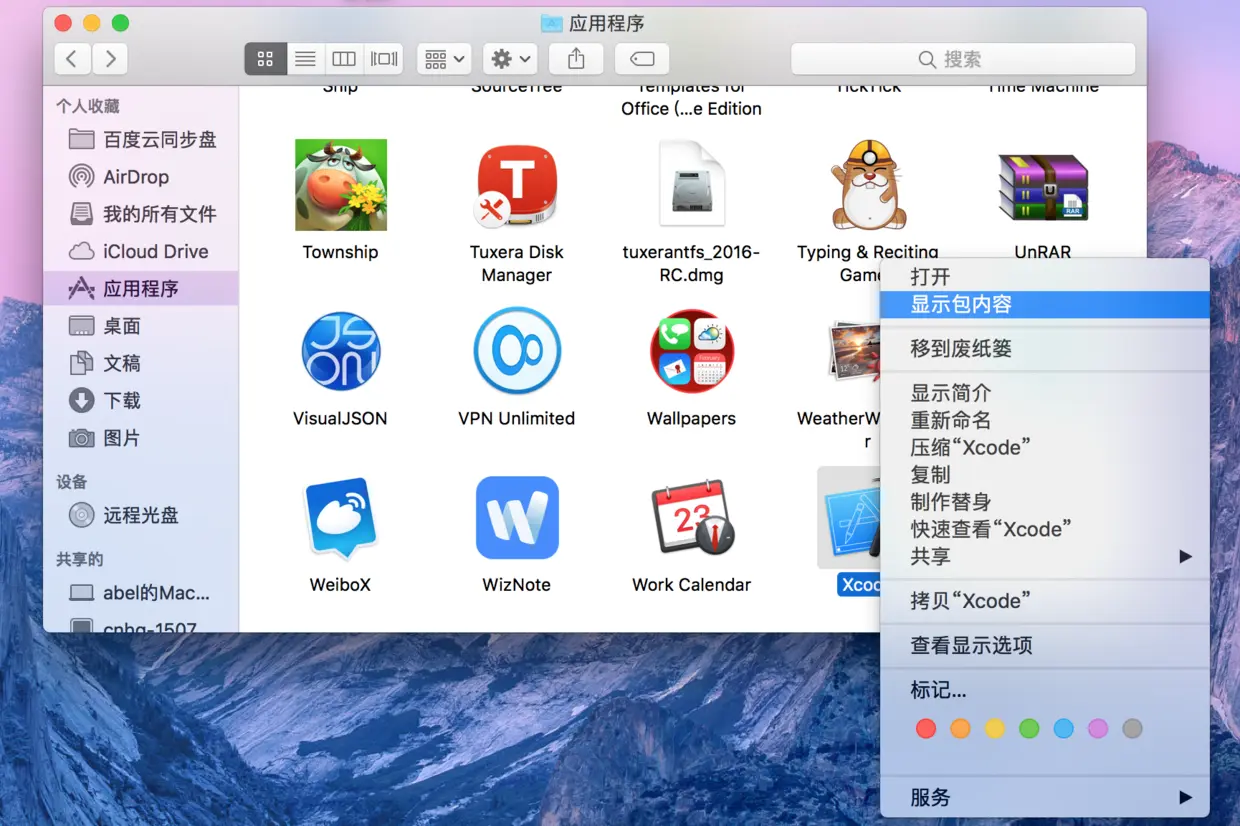1240x826 pixels.
Task: Choose 重新命名 from the context menu
Action: click(1044, 420)
